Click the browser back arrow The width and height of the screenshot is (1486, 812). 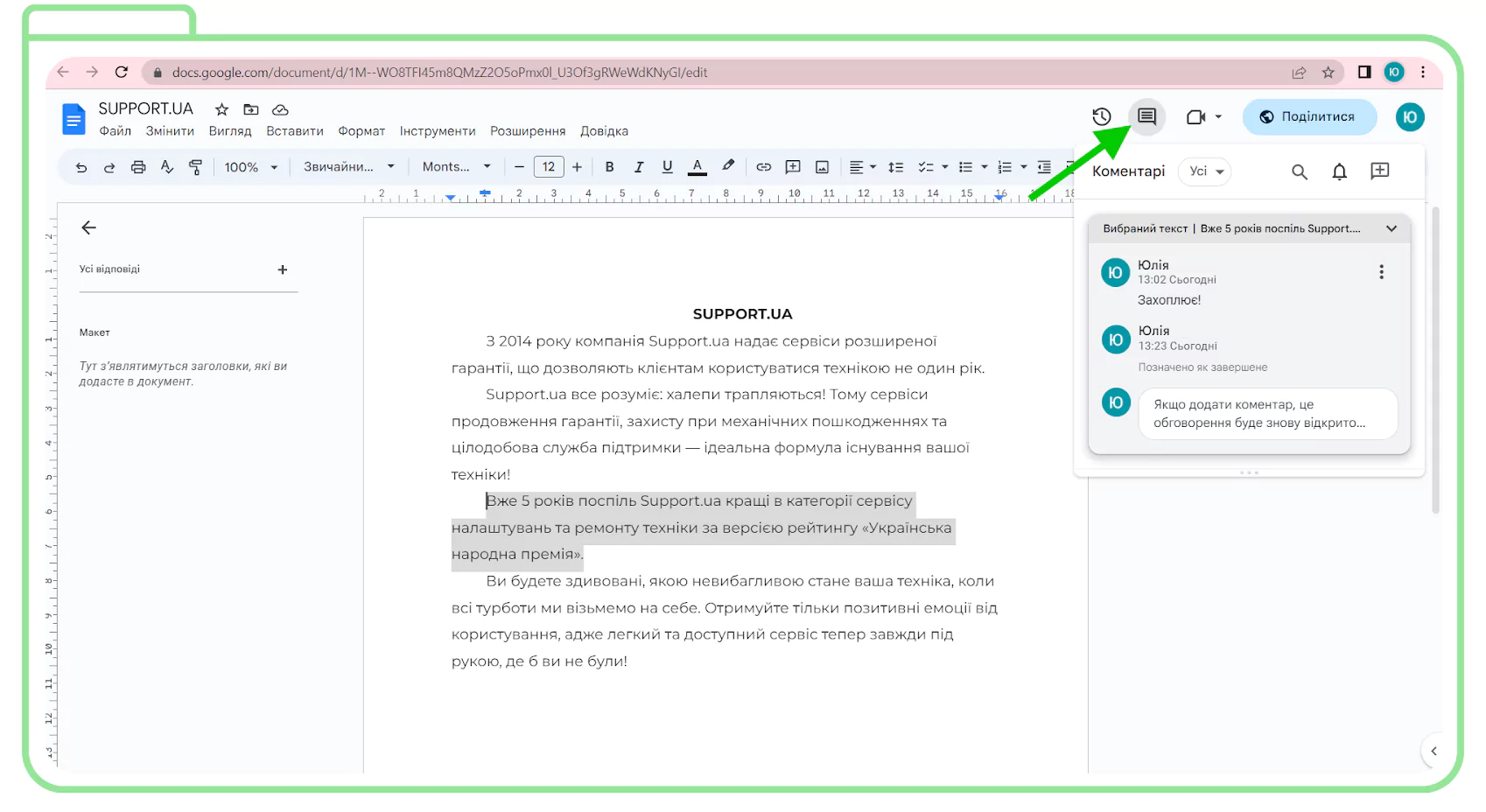(63, 72)
